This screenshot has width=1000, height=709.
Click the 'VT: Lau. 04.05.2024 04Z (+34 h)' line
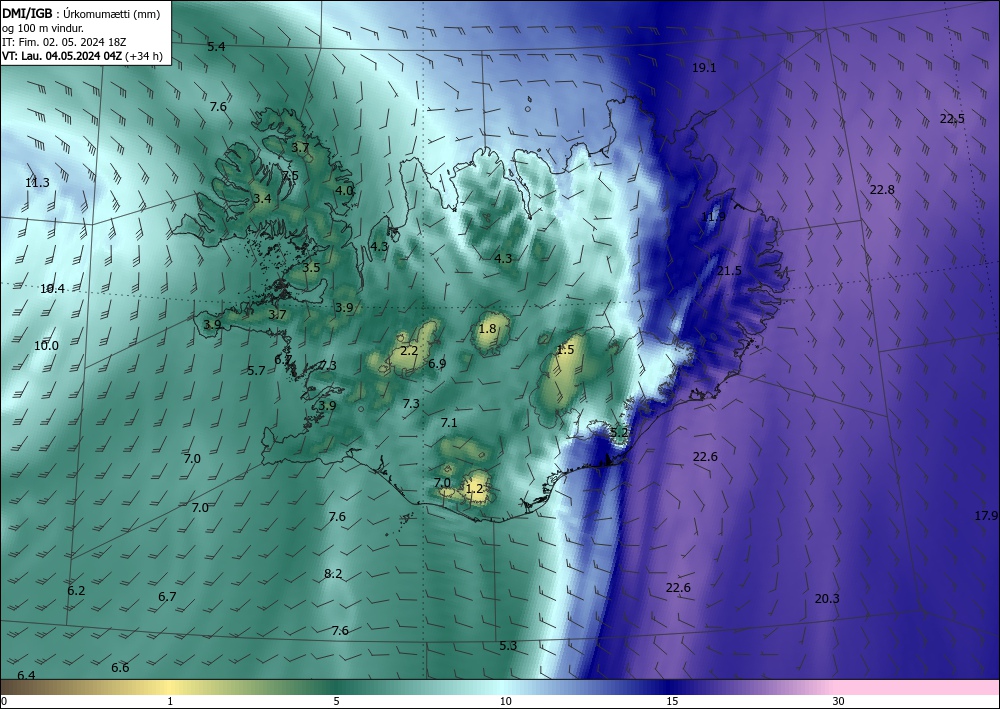pos(82,56)
